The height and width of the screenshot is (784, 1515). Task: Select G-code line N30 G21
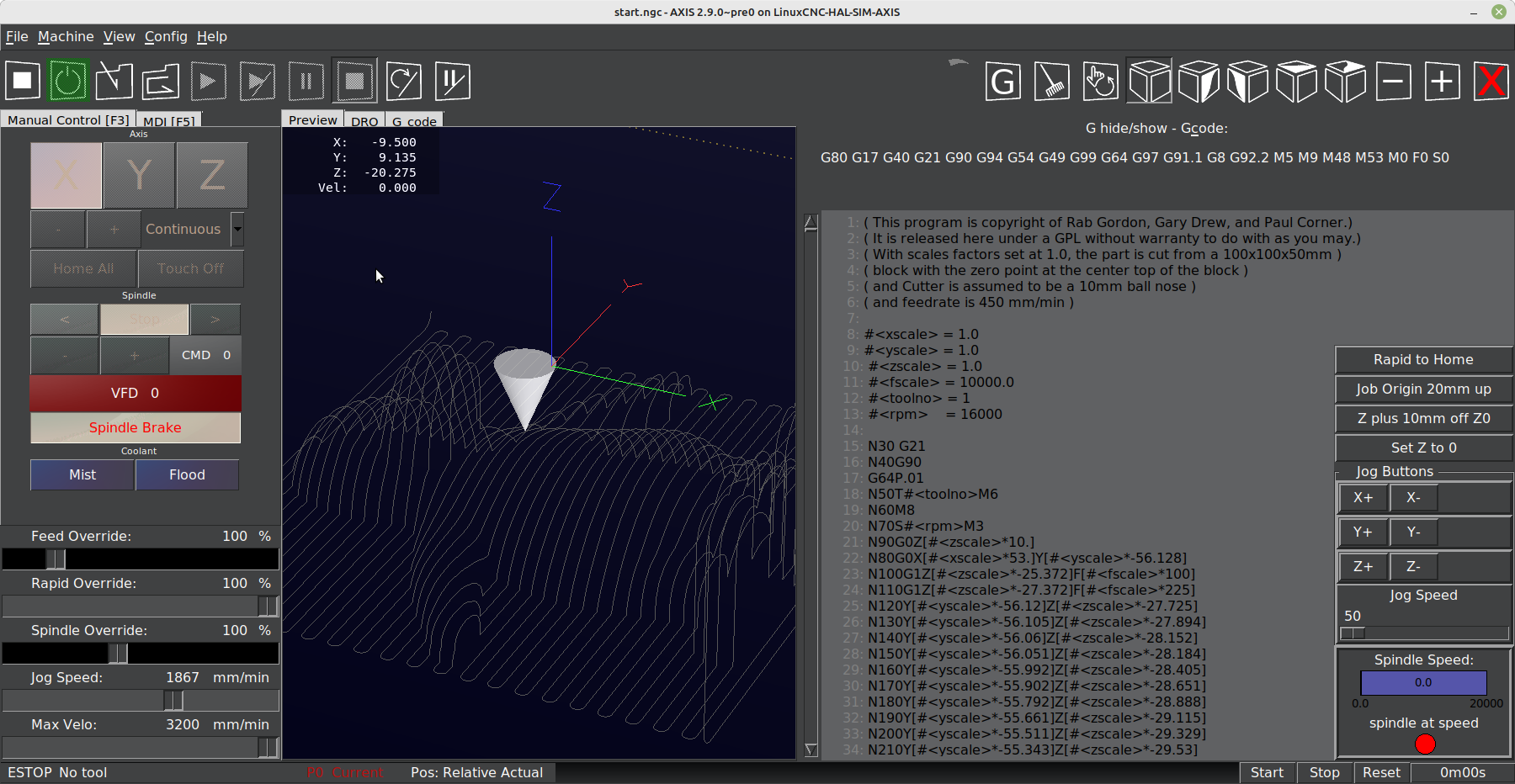pos(896,446)
